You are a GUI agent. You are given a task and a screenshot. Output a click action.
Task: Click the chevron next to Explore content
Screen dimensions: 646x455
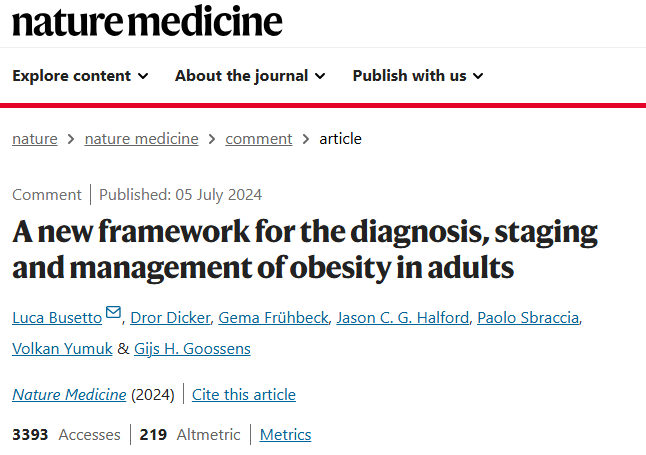(143, 76)
